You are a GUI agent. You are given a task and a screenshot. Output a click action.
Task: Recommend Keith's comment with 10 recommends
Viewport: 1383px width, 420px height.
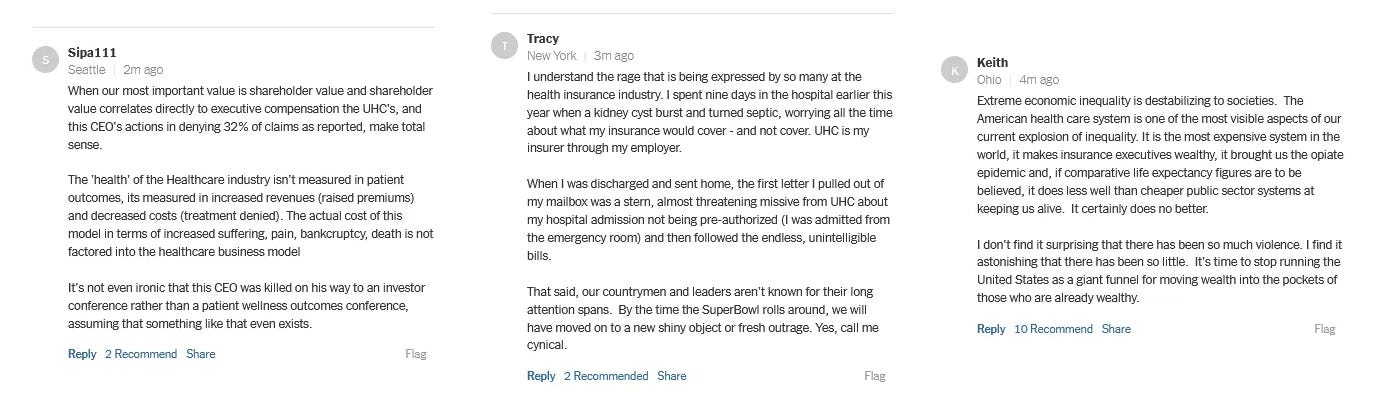coord(1053,329)
